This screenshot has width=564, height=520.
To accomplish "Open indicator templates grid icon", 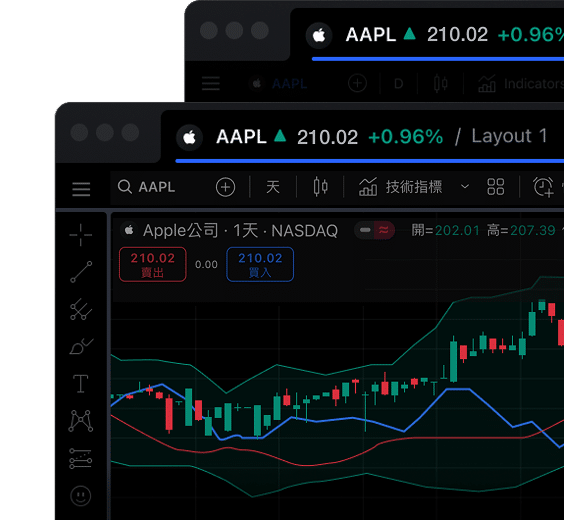I will pos(495,187).
